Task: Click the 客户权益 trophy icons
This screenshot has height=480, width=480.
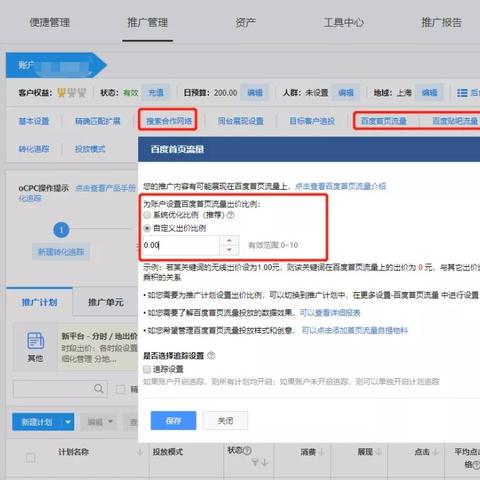Action: [x=72, y=92]
